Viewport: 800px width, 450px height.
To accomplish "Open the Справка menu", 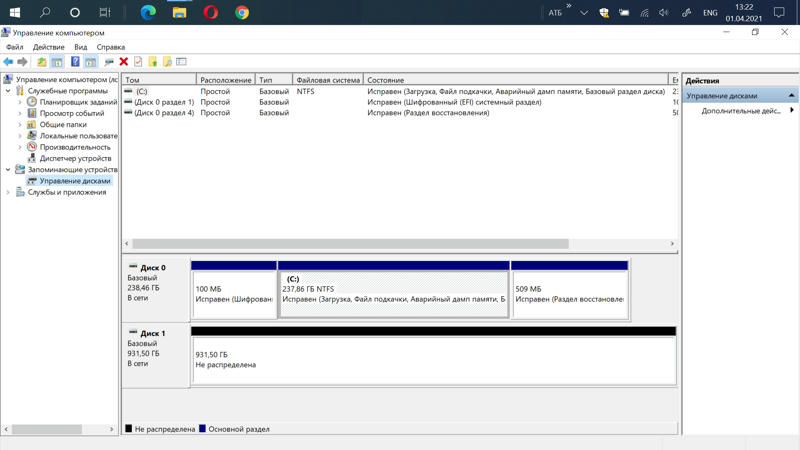I will [111, 47].
